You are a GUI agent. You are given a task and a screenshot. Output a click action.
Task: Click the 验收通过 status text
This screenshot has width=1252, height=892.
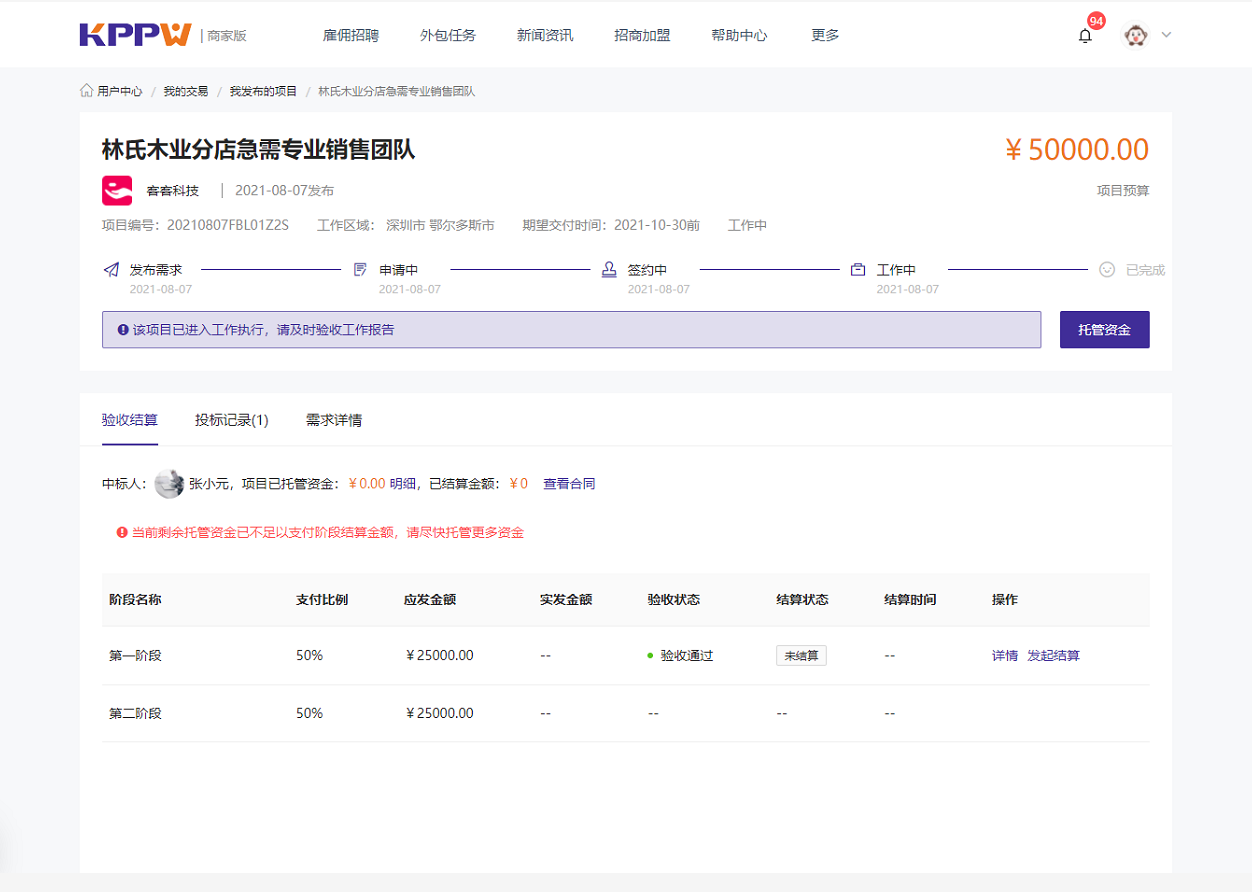[687, 656]
